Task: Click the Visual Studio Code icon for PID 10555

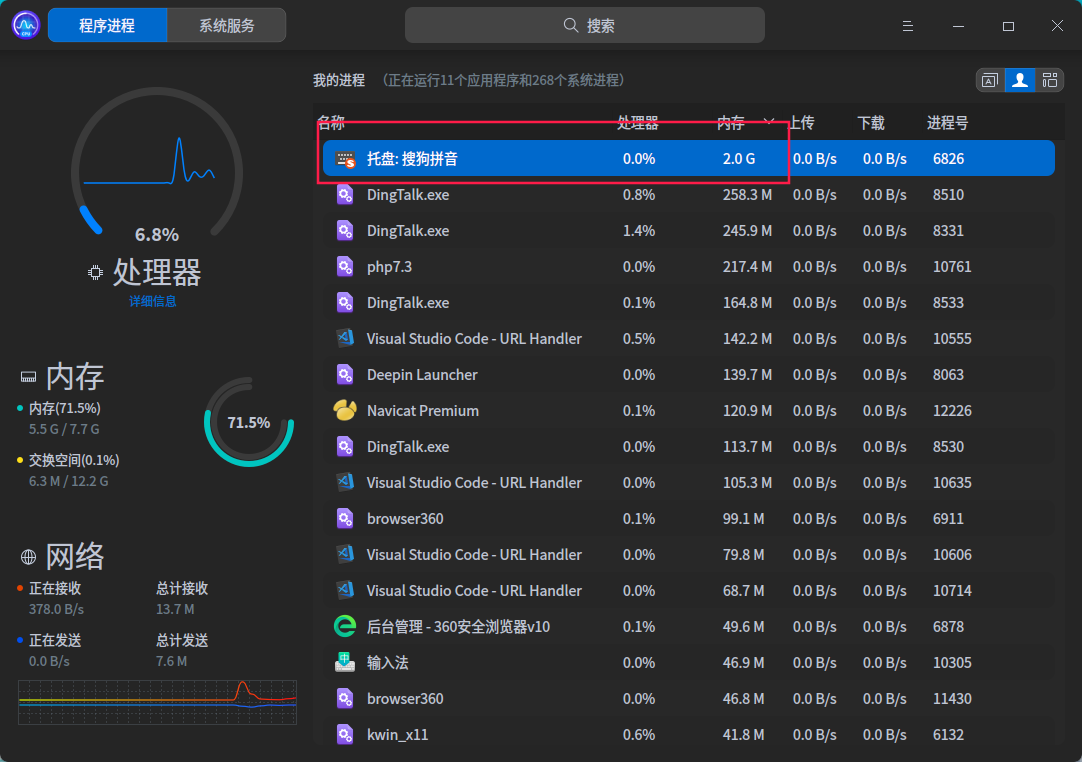Action: [x=345, y=339]
